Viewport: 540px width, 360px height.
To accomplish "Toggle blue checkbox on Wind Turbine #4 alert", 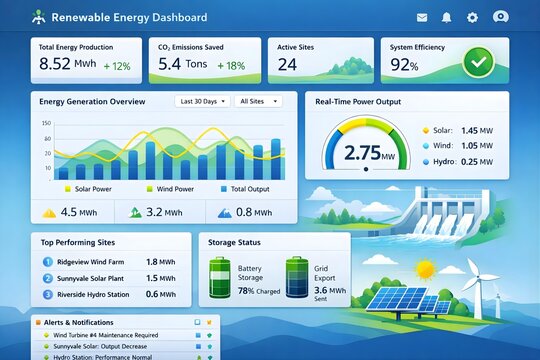I will tap(198, 335).
